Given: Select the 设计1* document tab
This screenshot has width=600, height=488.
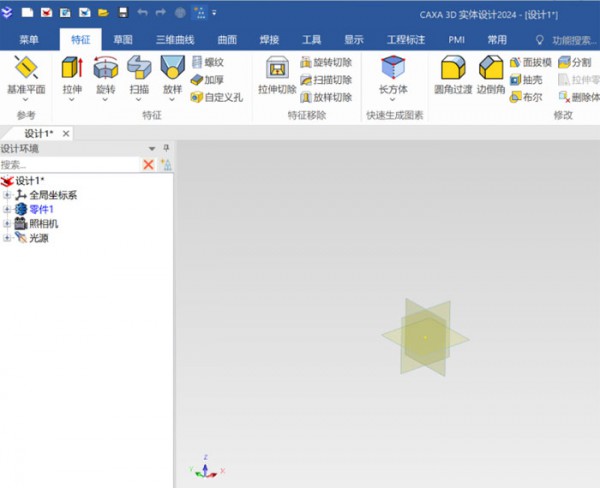Looking at the screenshot, I should tap(38, 134).
